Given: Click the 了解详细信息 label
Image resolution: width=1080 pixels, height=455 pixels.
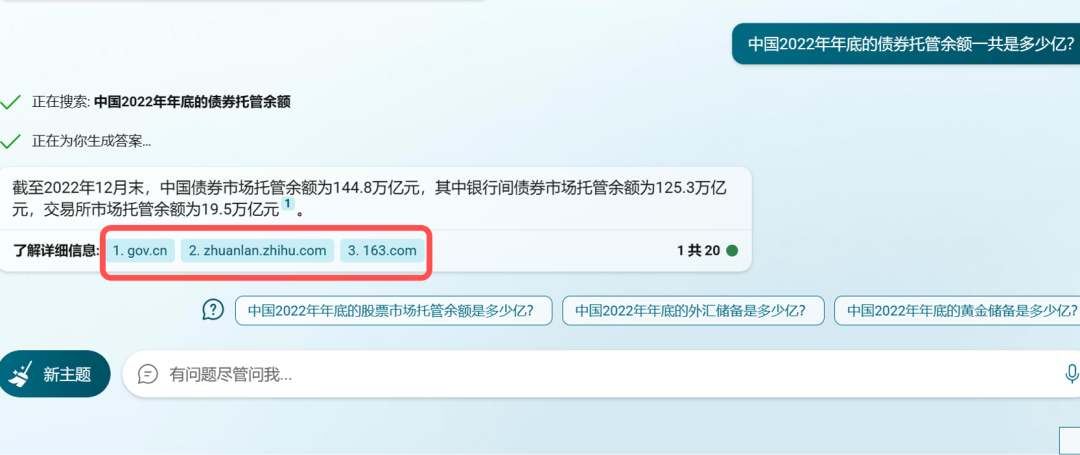Looking at the screenshot, I should pyautogui.click(x=56, y=251).
